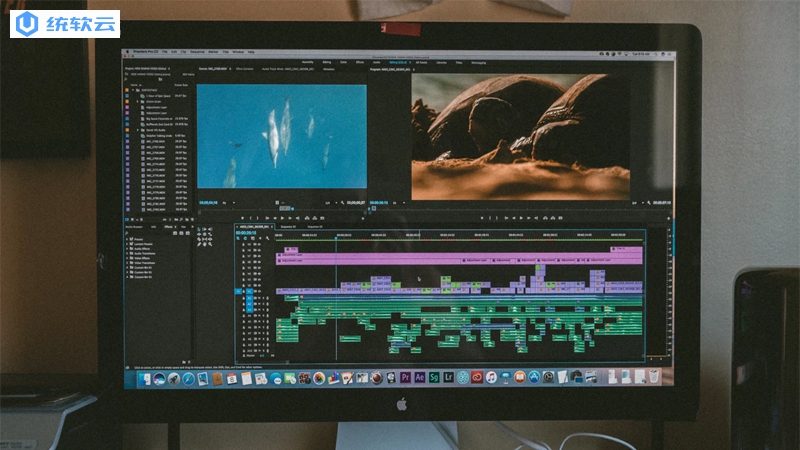Collapse the top-level bin in Project panel
This screenshot has width=800, height=450.
133,90
